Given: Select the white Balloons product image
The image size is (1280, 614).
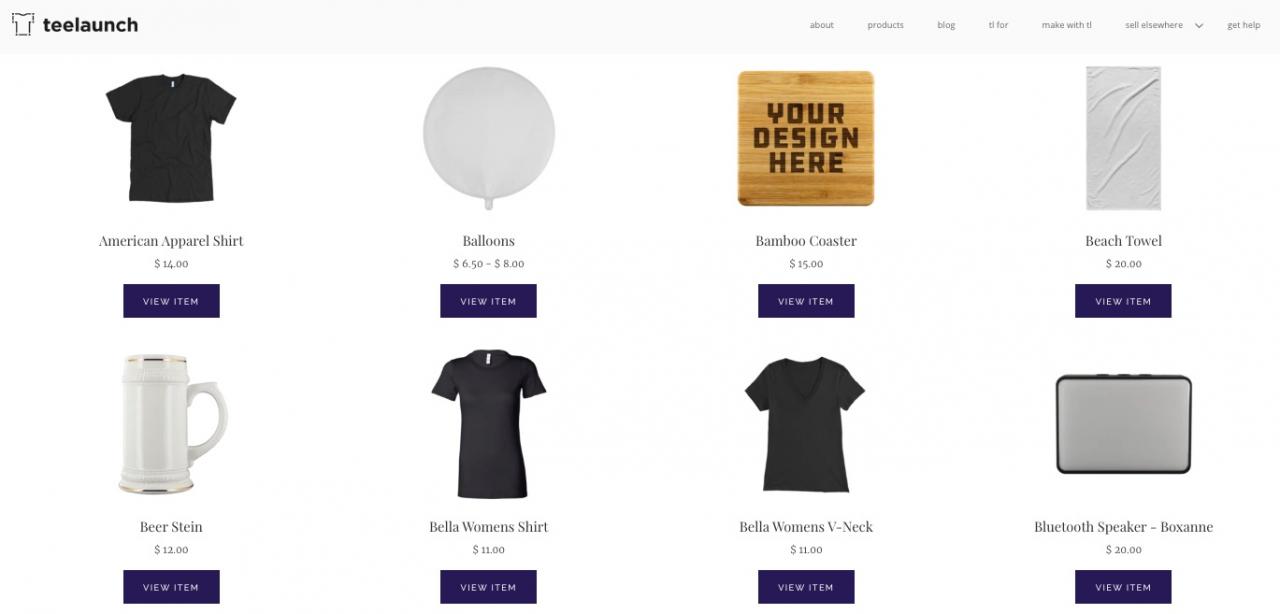Looking at the screenshot, I should [488, 138].
